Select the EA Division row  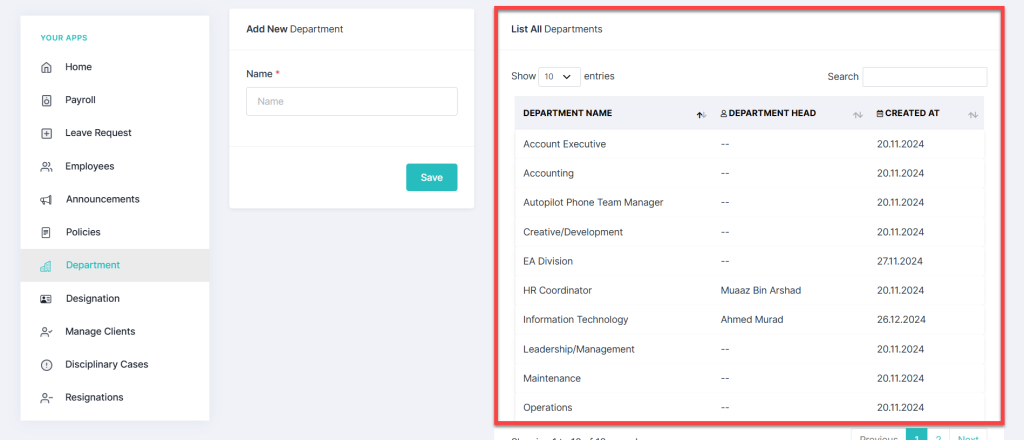(x=749, y=261)
